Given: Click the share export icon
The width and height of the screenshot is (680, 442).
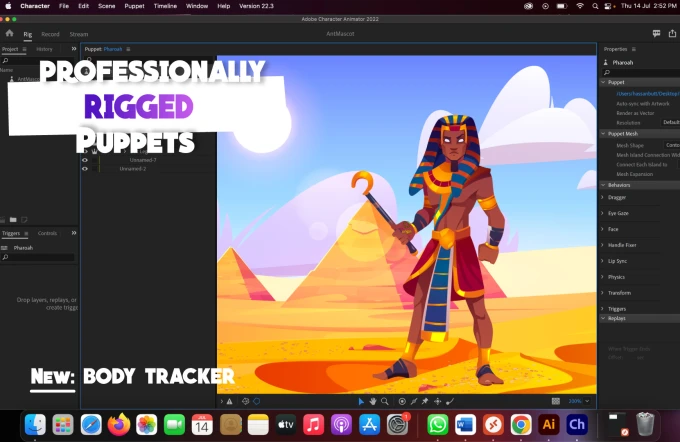Looking at the screenshot, I should point(672,33).
